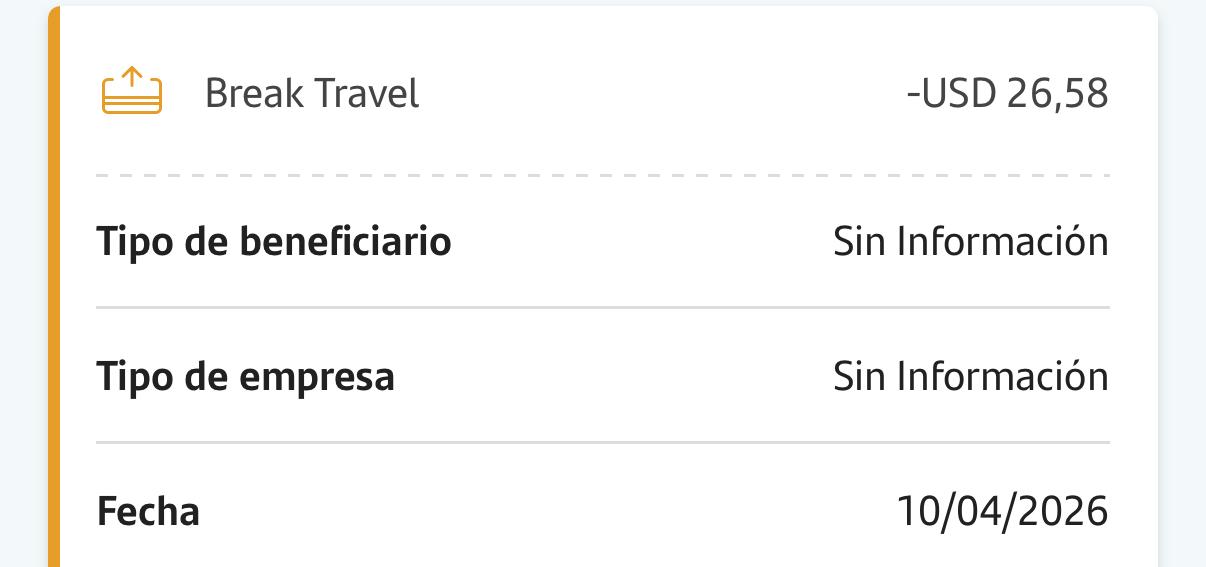Click the blank space between Break Travel and amount
The height and width of the screenshot is (567, 1206).
tap(660, 94)
